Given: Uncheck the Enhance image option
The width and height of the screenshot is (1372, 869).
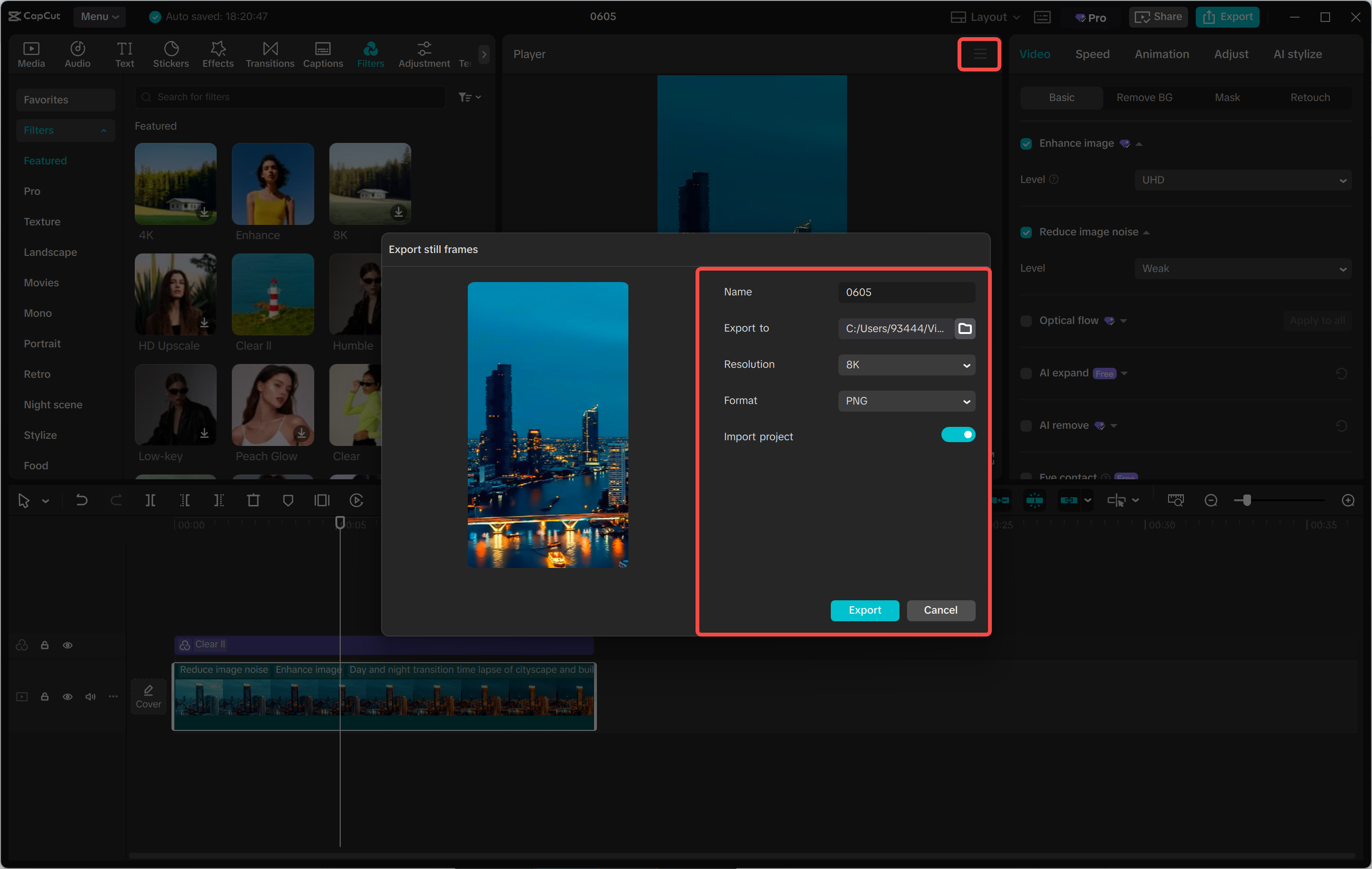Looking at the screenshot, I should pos(1026,143).
